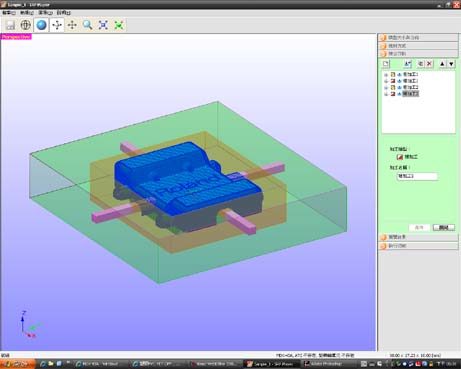Expand the first process tree item
Image resolution: width=461 pixels, height=369 pixels.
pyautogui.click(x=386, y=75)
